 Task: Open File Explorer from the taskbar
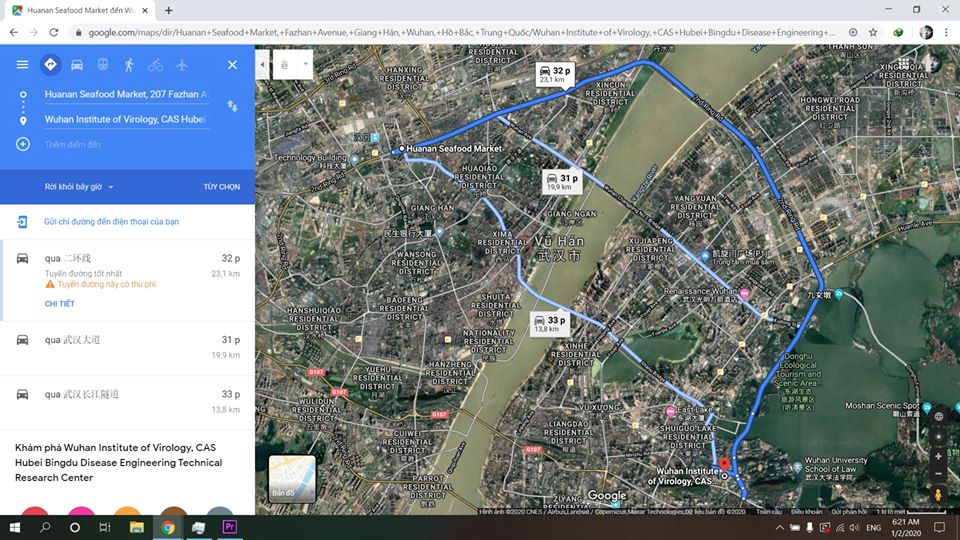pos(137,527)
